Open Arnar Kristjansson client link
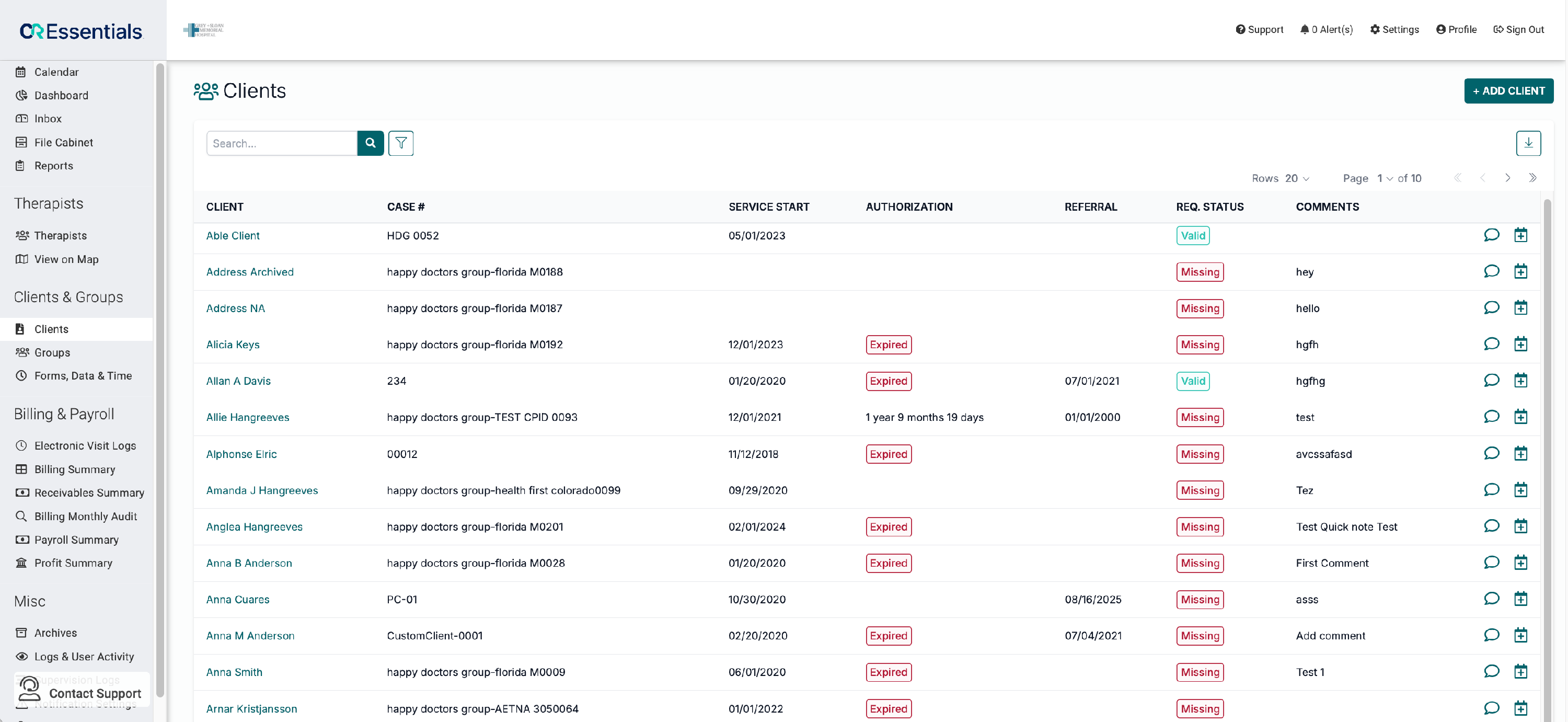Image resolution: width=1568 pixels, height=722 pixels. pyautogui.click(x=251, y=708)
